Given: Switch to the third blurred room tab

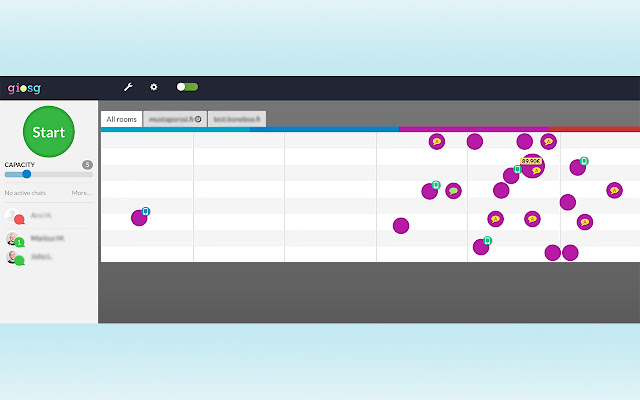Looking at the screenshot, I should [x=236, y=119].
